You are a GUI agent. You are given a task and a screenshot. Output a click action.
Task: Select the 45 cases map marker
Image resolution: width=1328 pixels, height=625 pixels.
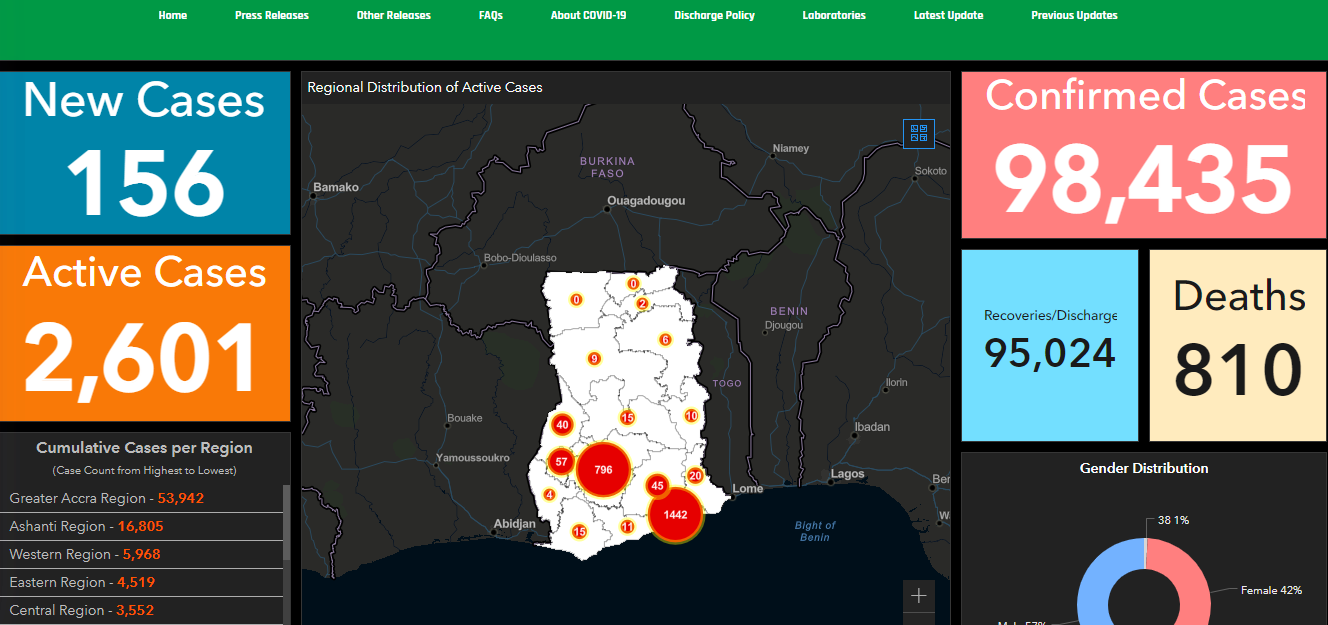click(657, 486)
